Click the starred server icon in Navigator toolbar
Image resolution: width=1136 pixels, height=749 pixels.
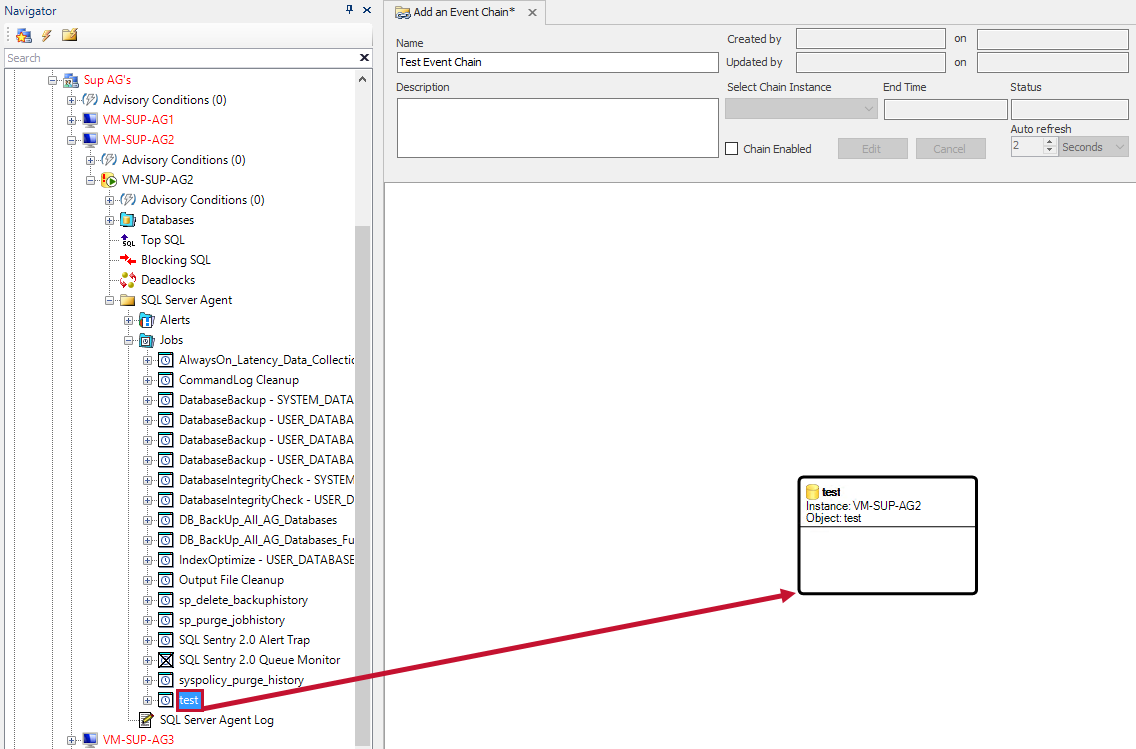coord(23,35)
